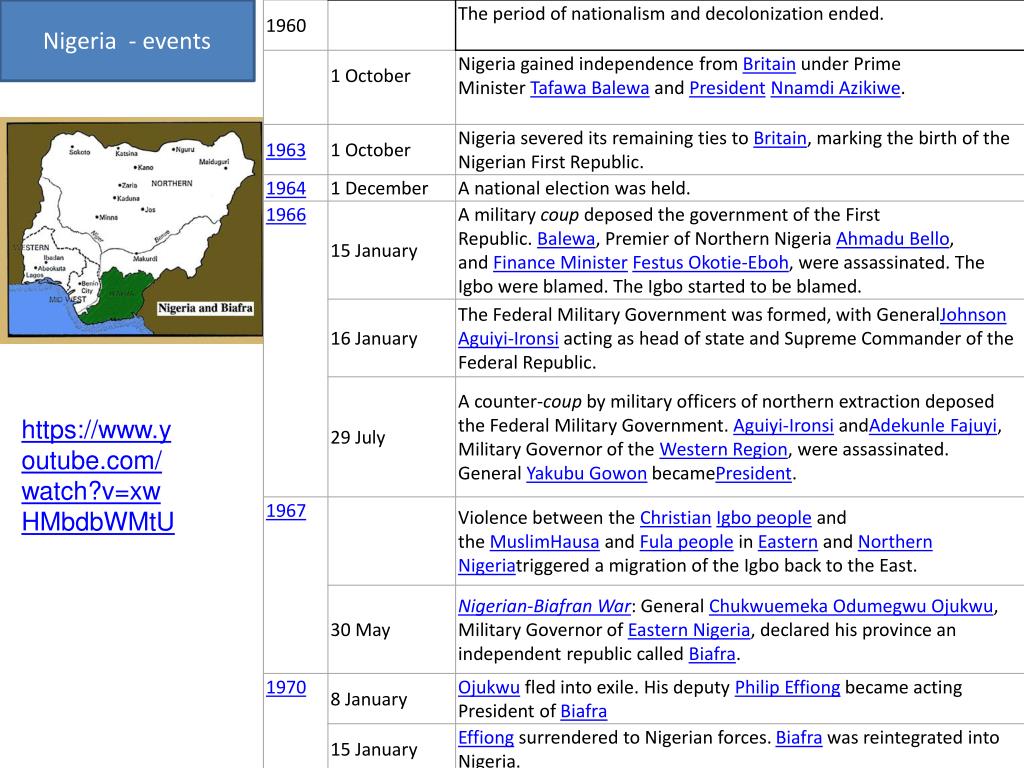Click the Yakubu Gowon link
This screenshot has height=768, width=1024.
586,473
